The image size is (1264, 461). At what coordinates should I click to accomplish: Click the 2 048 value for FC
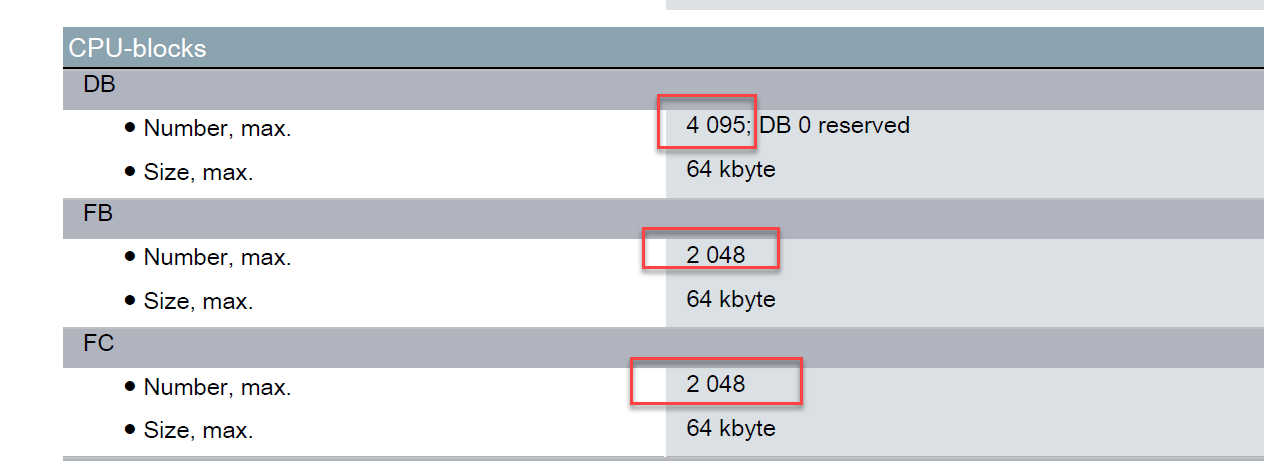click(716, 385)
